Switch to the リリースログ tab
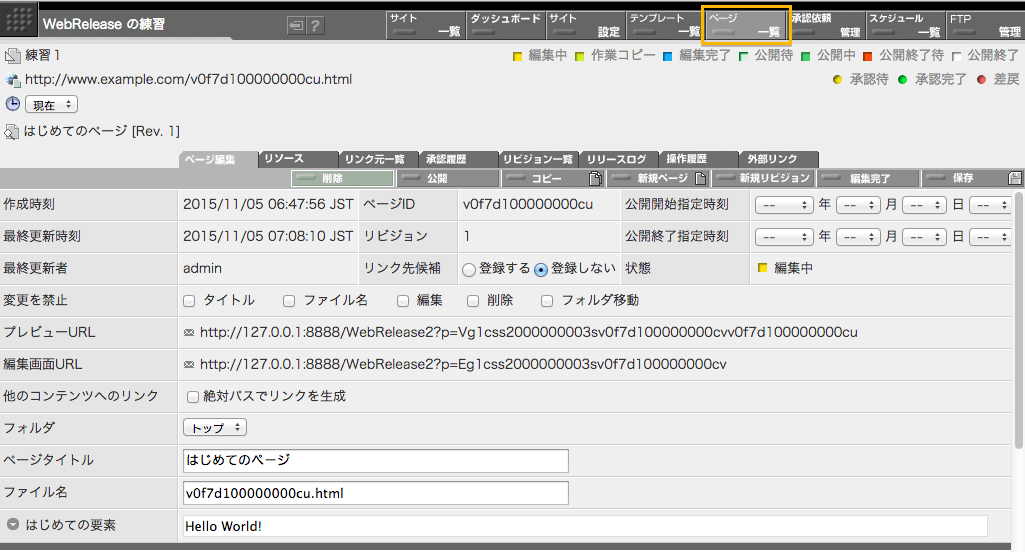The width and height of the screenshot is (1025, 552). (x=618, y=159)
